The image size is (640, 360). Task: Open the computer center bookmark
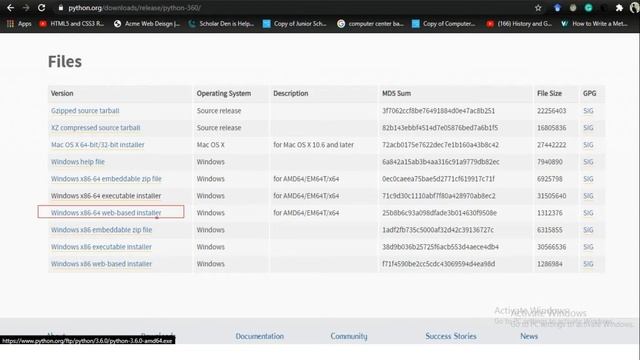pyautogui.click(x=370, y=24)
